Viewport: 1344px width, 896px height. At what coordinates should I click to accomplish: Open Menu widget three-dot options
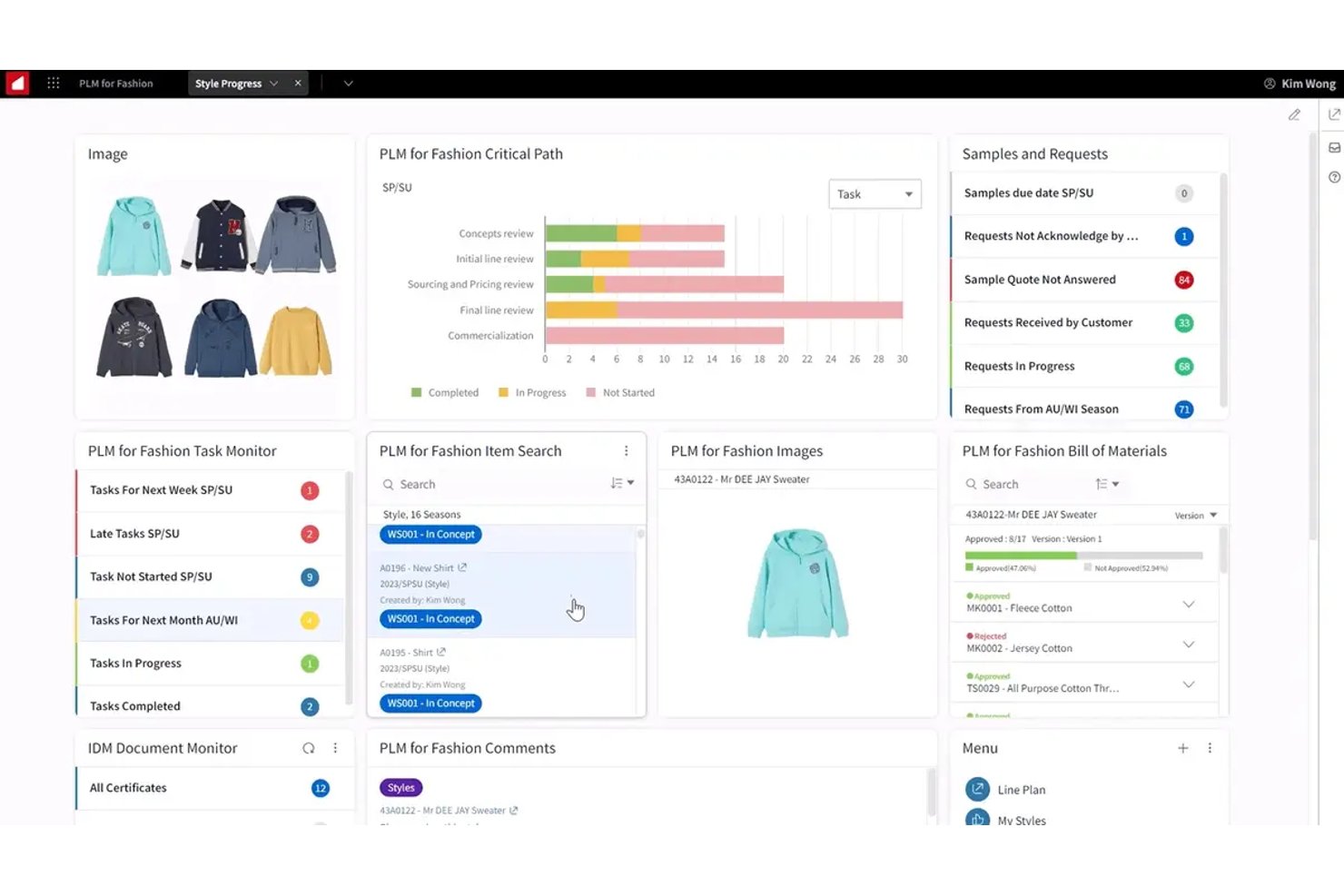[x=1210, y=748]
